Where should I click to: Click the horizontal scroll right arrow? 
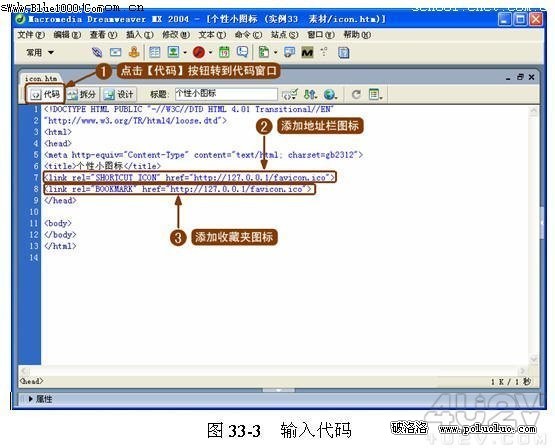522,371
